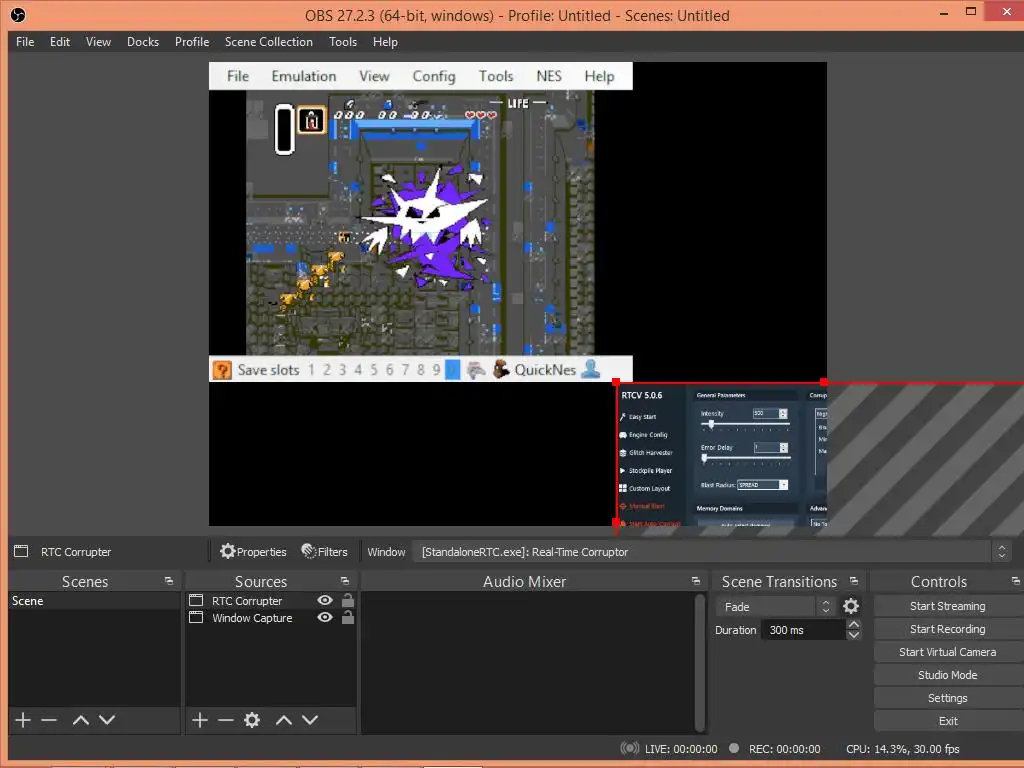Screen dimensions: 1024x768
Task: Click the QuickNes core icon in the preview
Action: click(x=501, y=370)
